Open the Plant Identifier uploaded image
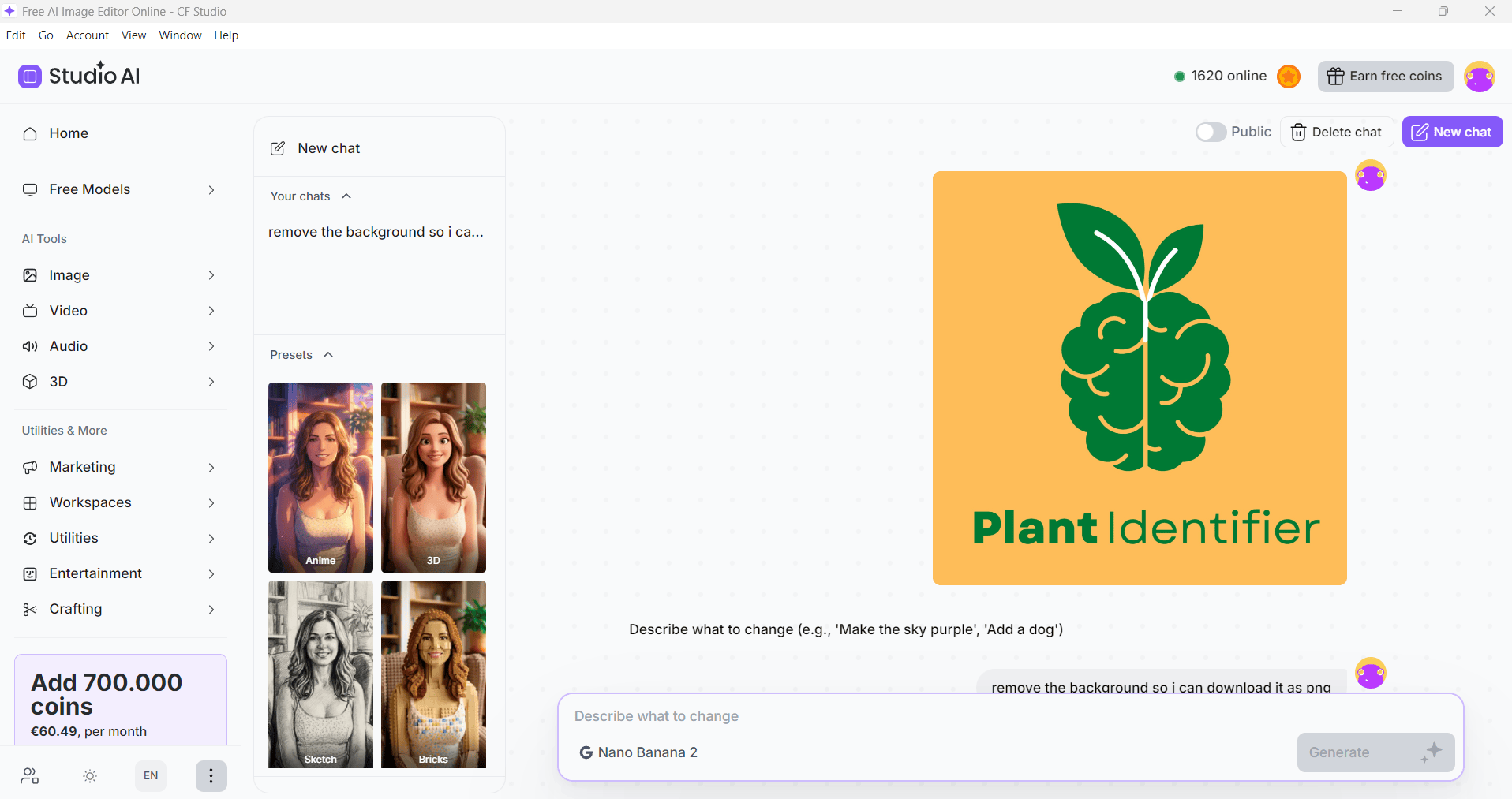The width and height of the screenshot is (1512, 799). [x=1140, y=378]
